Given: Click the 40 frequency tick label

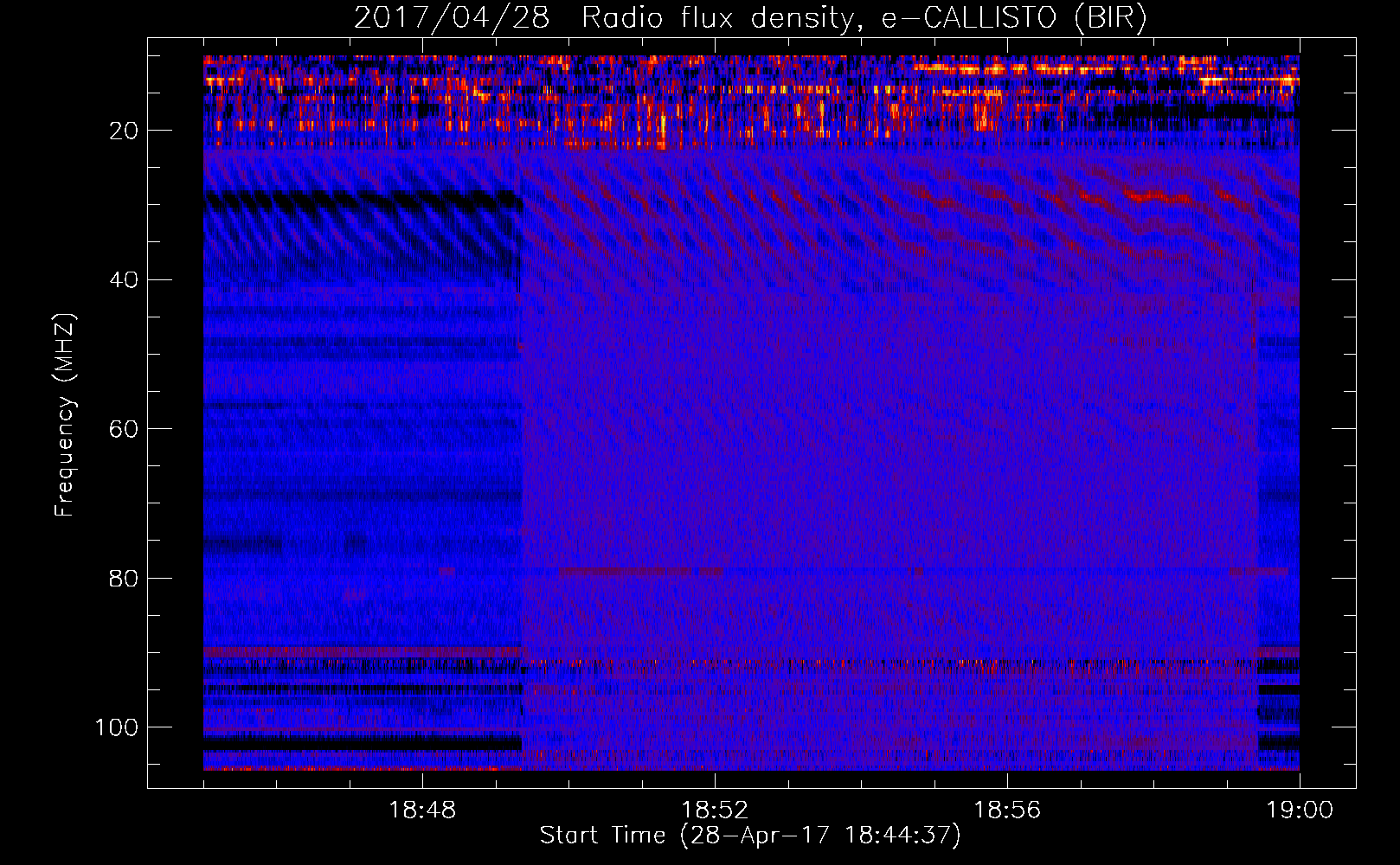Looking at the screenshot, I should click(124, 280).
